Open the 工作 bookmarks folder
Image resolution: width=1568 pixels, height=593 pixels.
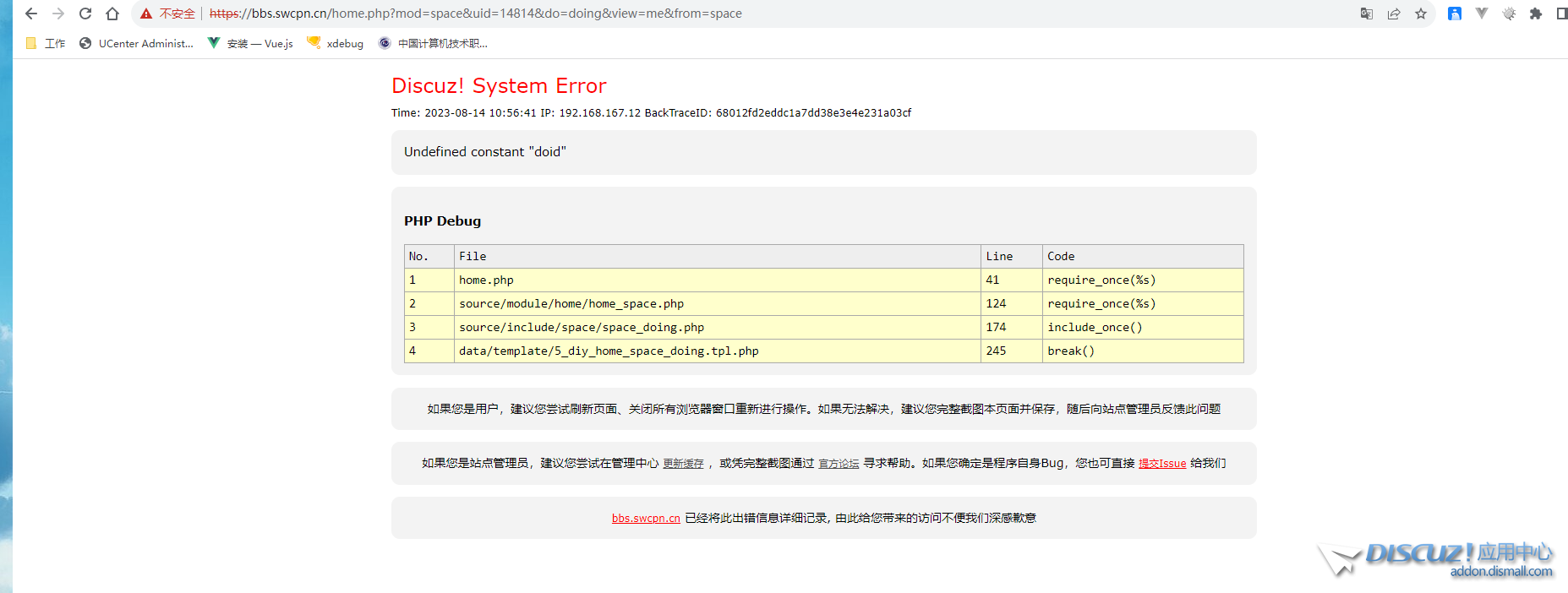46,43
